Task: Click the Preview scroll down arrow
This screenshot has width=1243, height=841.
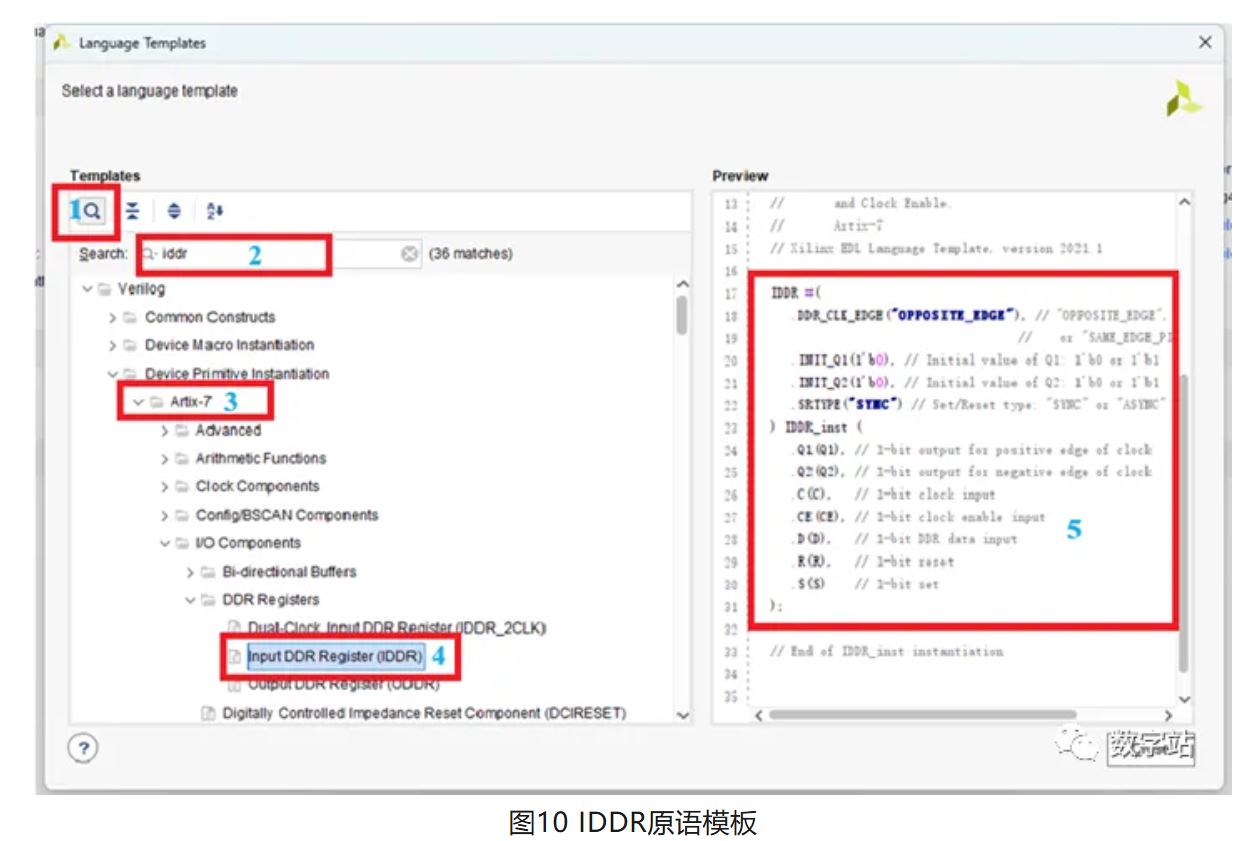Action: coord(1184,699)
